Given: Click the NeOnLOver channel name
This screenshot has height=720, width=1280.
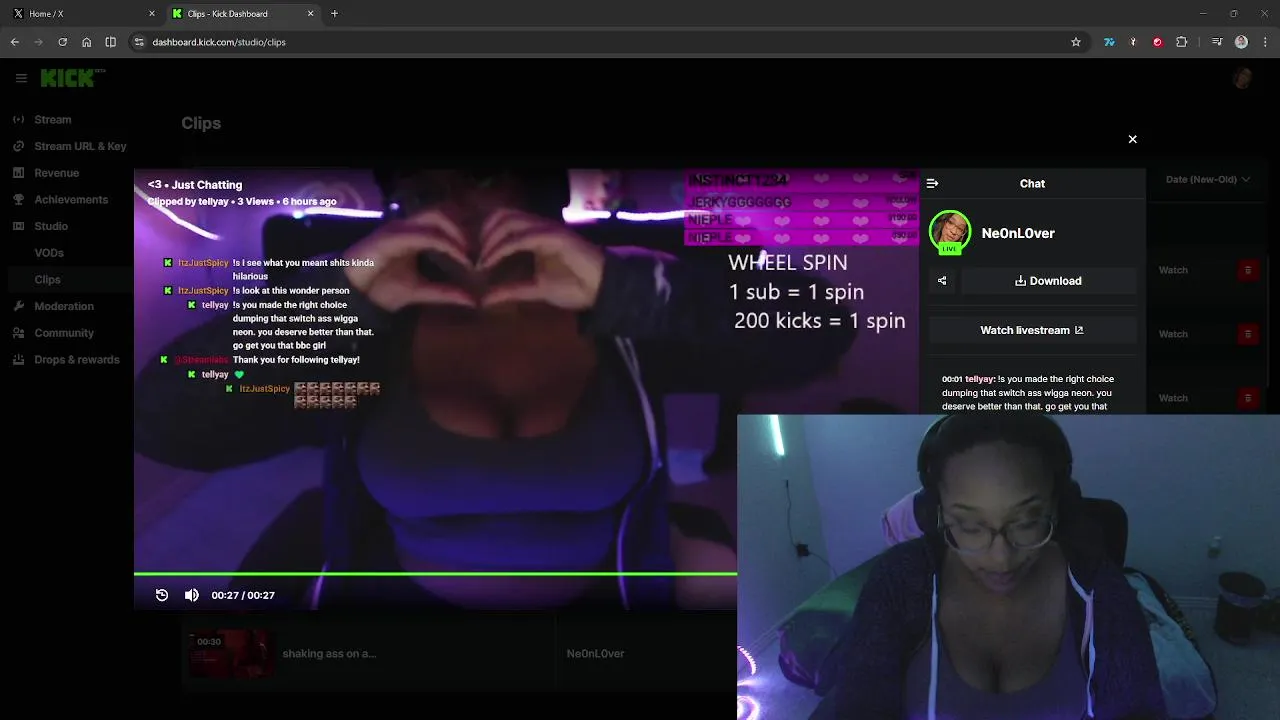Looking at the screenshot, I should (1018, 233).
